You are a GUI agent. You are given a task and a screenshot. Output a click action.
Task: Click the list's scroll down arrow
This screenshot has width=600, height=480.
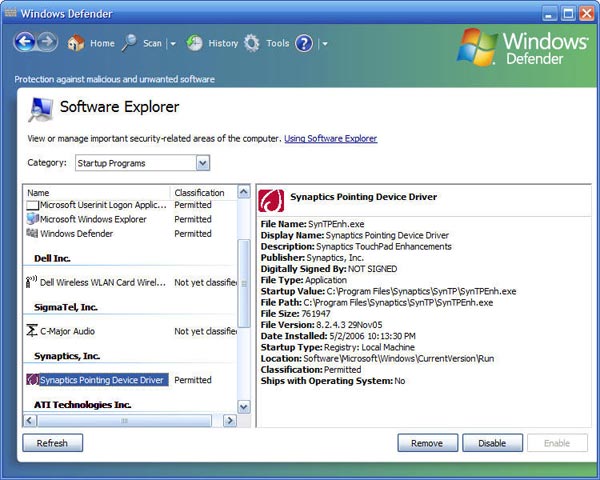244,407
